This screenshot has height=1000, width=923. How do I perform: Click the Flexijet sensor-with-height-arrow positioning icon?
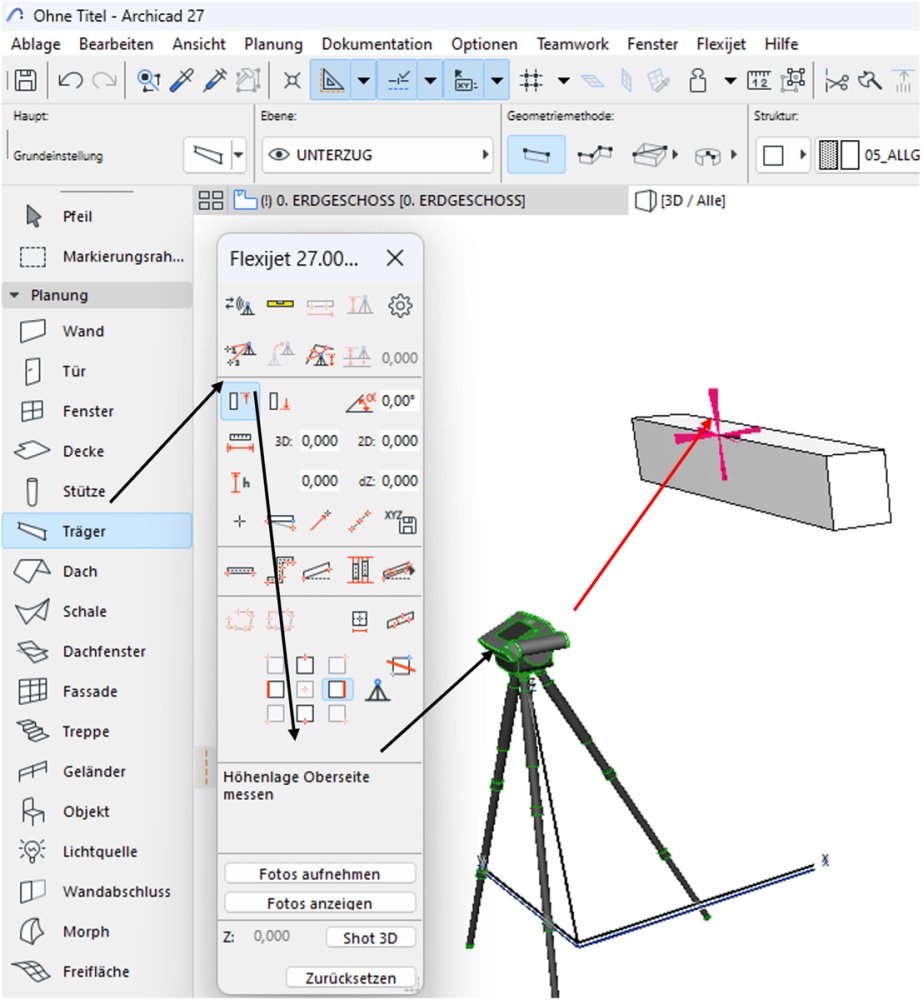pyautogui.click(x=320, y=355)
